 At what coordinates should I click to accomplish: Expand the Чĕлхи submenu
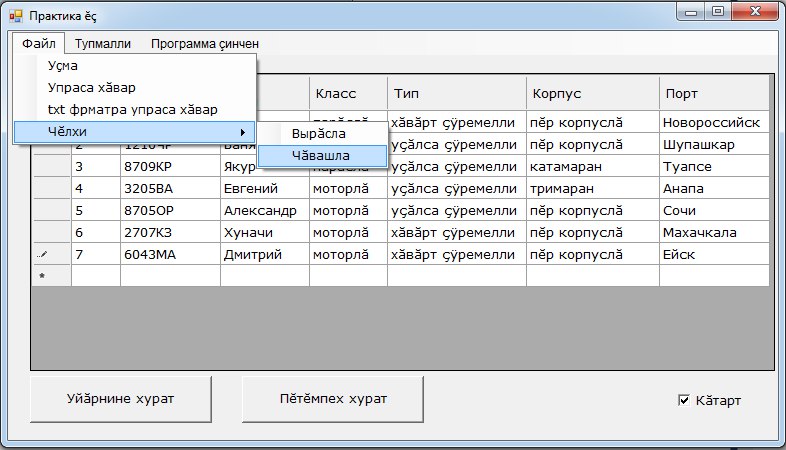[134, 132]
